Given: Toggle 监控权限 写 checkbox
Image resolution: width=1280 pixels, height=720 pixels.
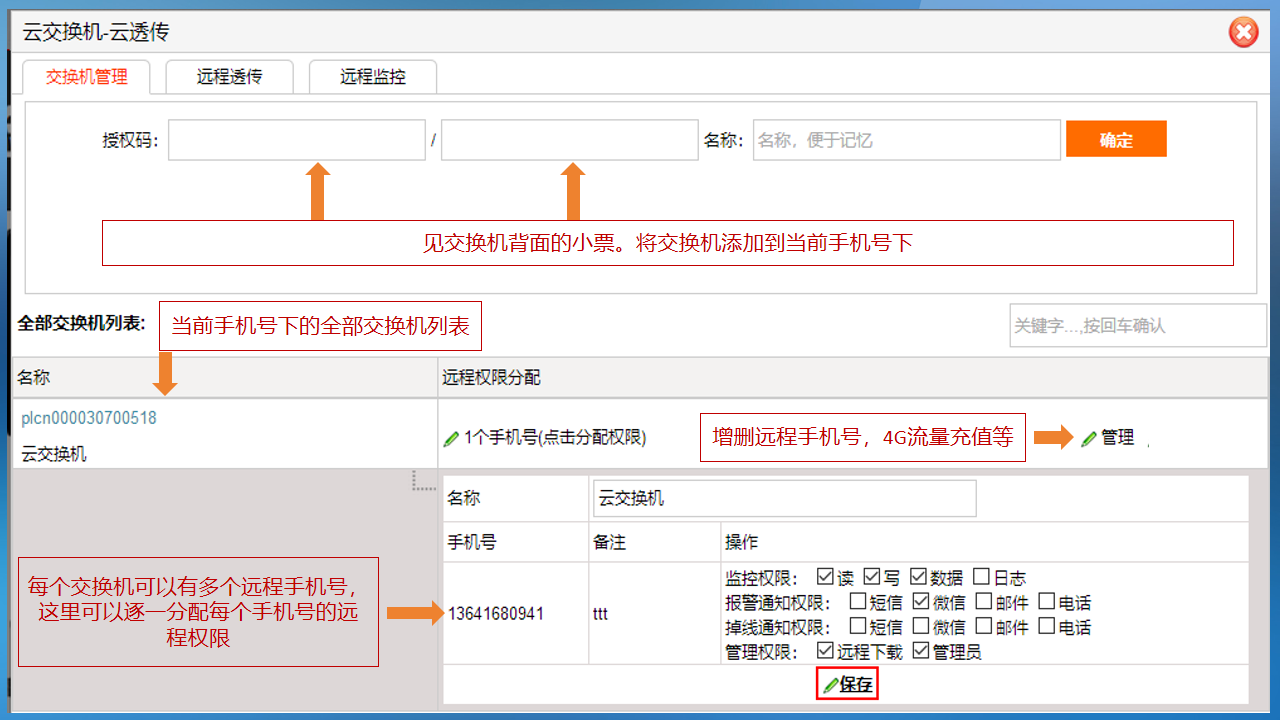Looking at the screenshot, I should click(871, 577).
